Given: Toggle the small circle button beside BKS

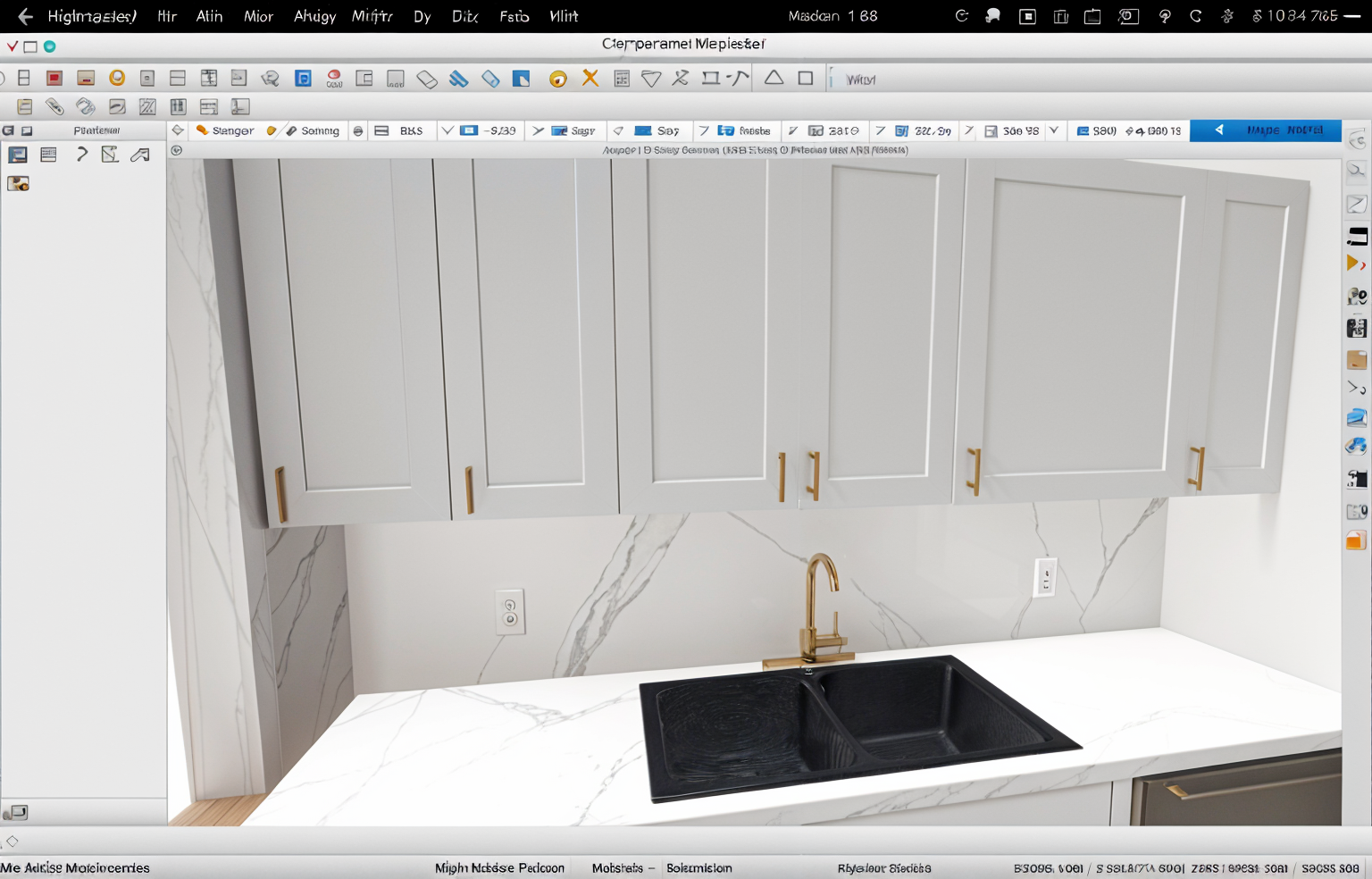Looking at the screenshot, I should tap(358, 130).
